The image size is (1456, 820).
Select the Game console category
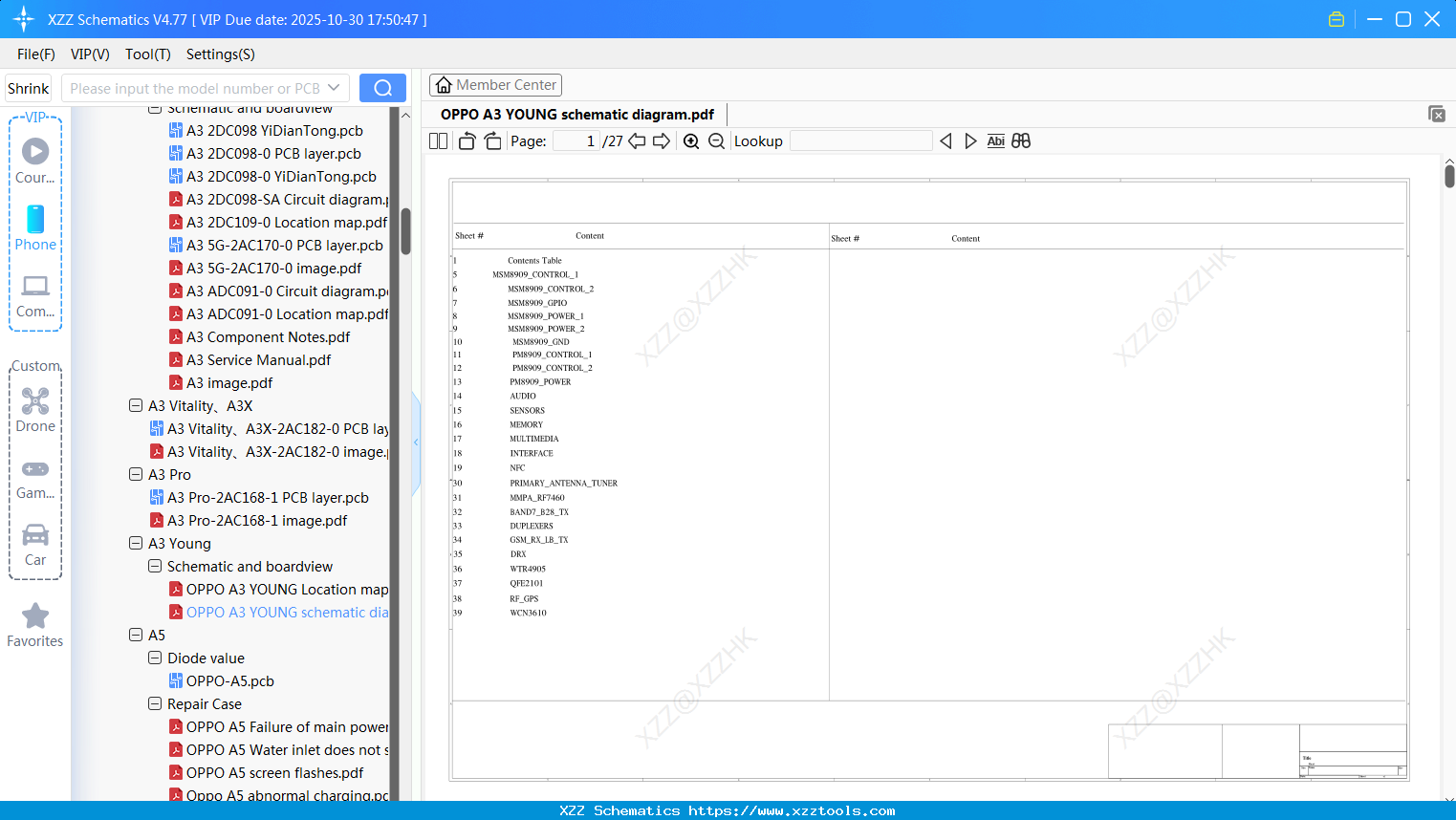35,478
